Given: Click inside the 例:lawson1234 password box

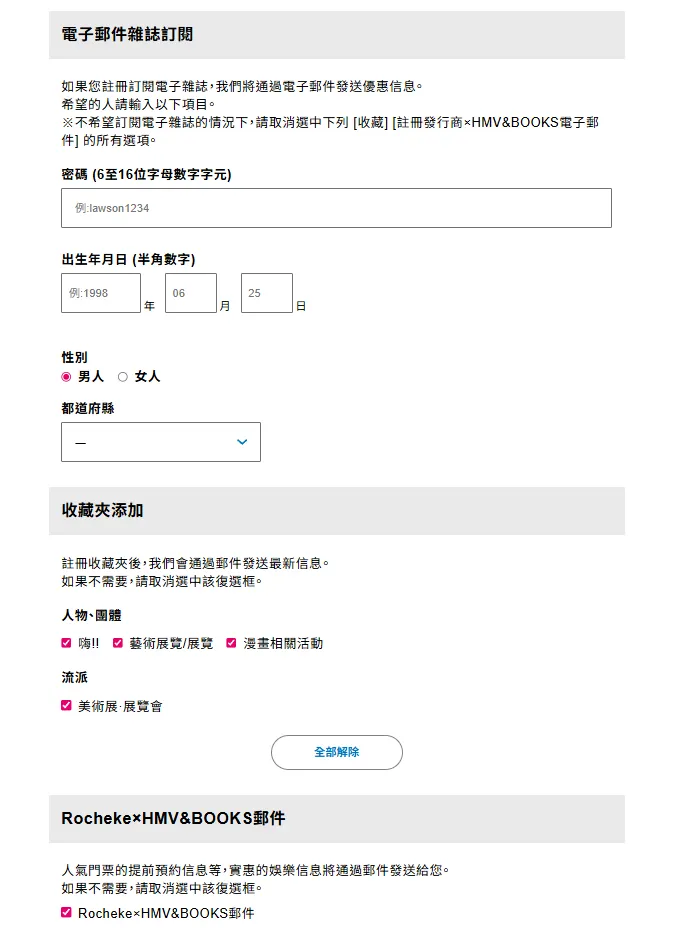Looking at the screenshot, I should click(337, 208).
